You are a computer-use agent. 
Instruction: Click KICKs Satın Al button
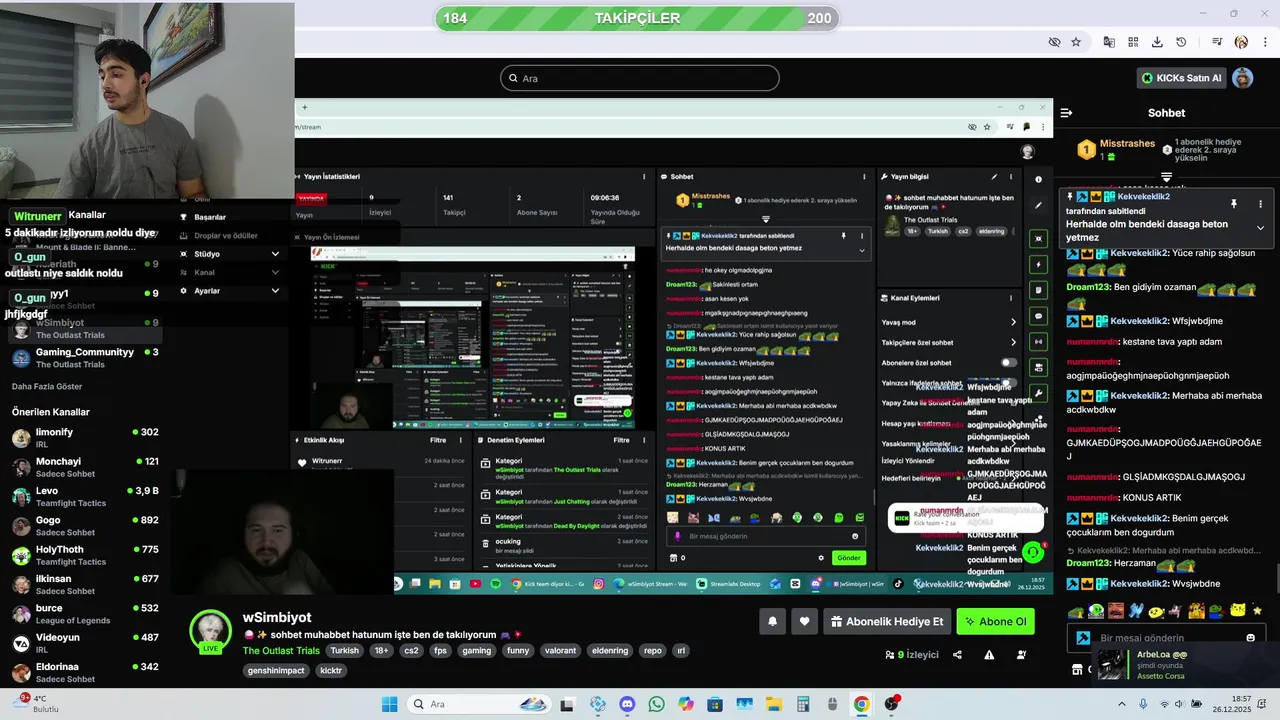tap(1181, 78)
